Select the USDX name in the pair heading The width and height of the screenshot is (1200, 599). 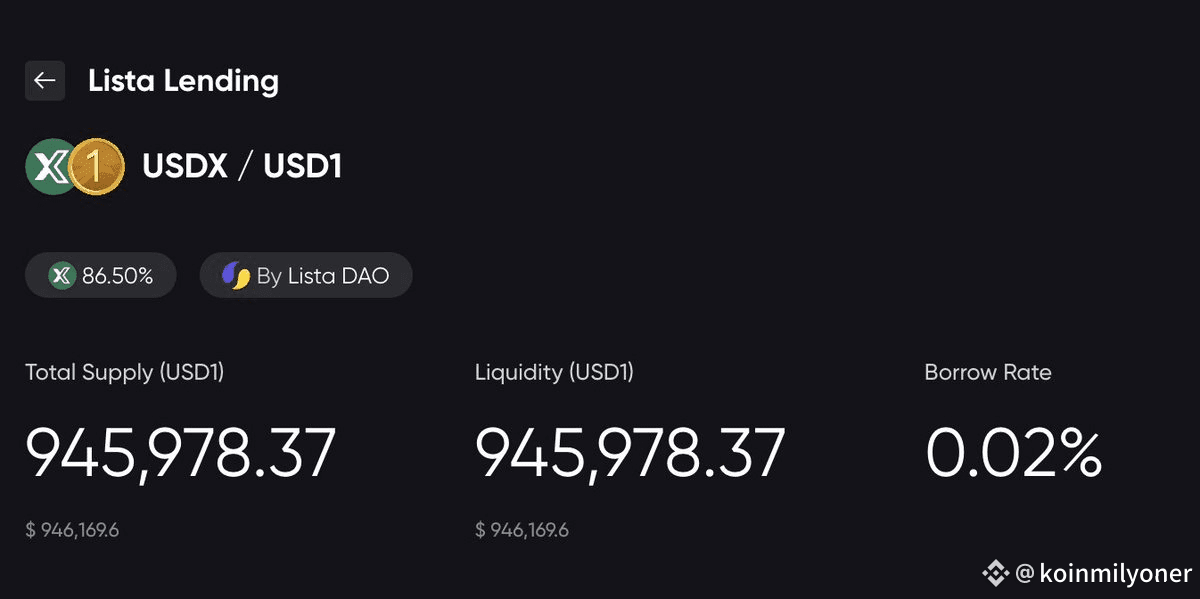pyautogui.click(x=185, y=167)
